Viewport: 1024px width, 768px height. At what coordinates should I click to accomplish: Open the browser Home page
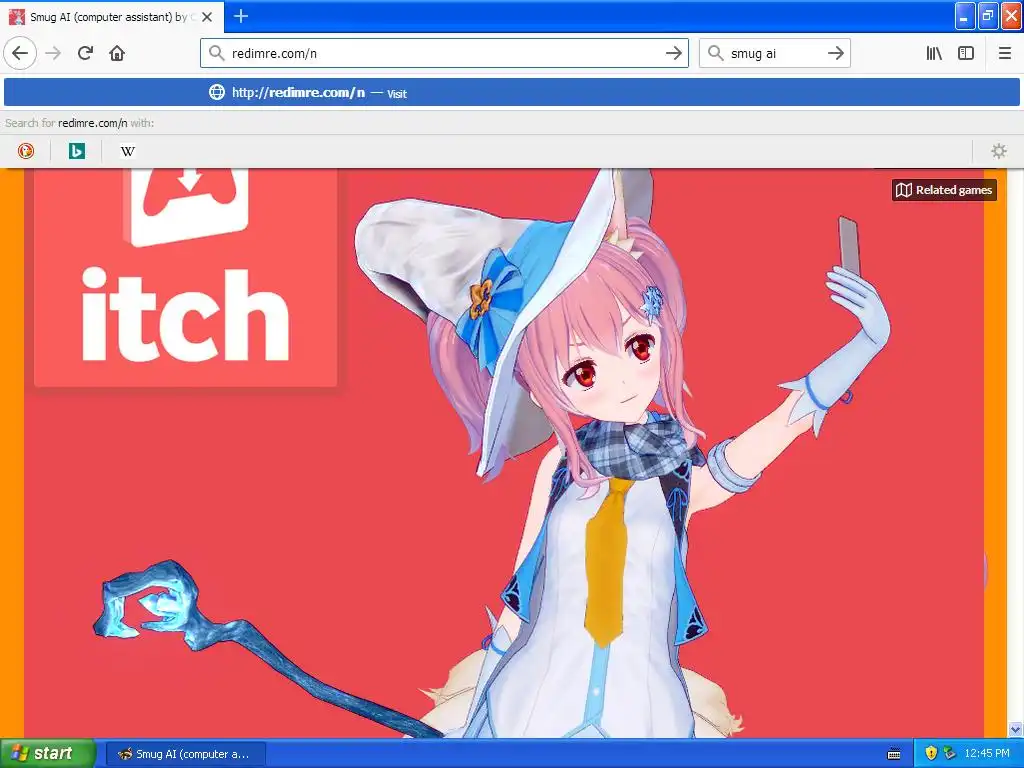[117, 53]
